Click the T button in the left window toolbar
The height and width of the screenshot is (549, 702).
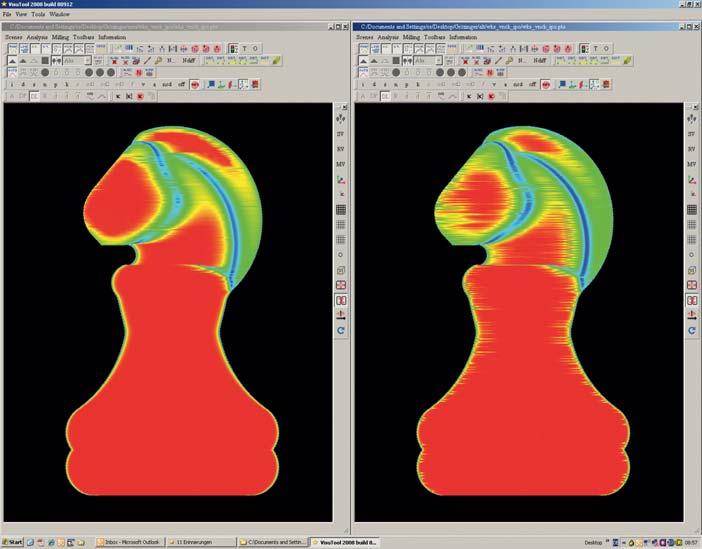click(244, 48)
